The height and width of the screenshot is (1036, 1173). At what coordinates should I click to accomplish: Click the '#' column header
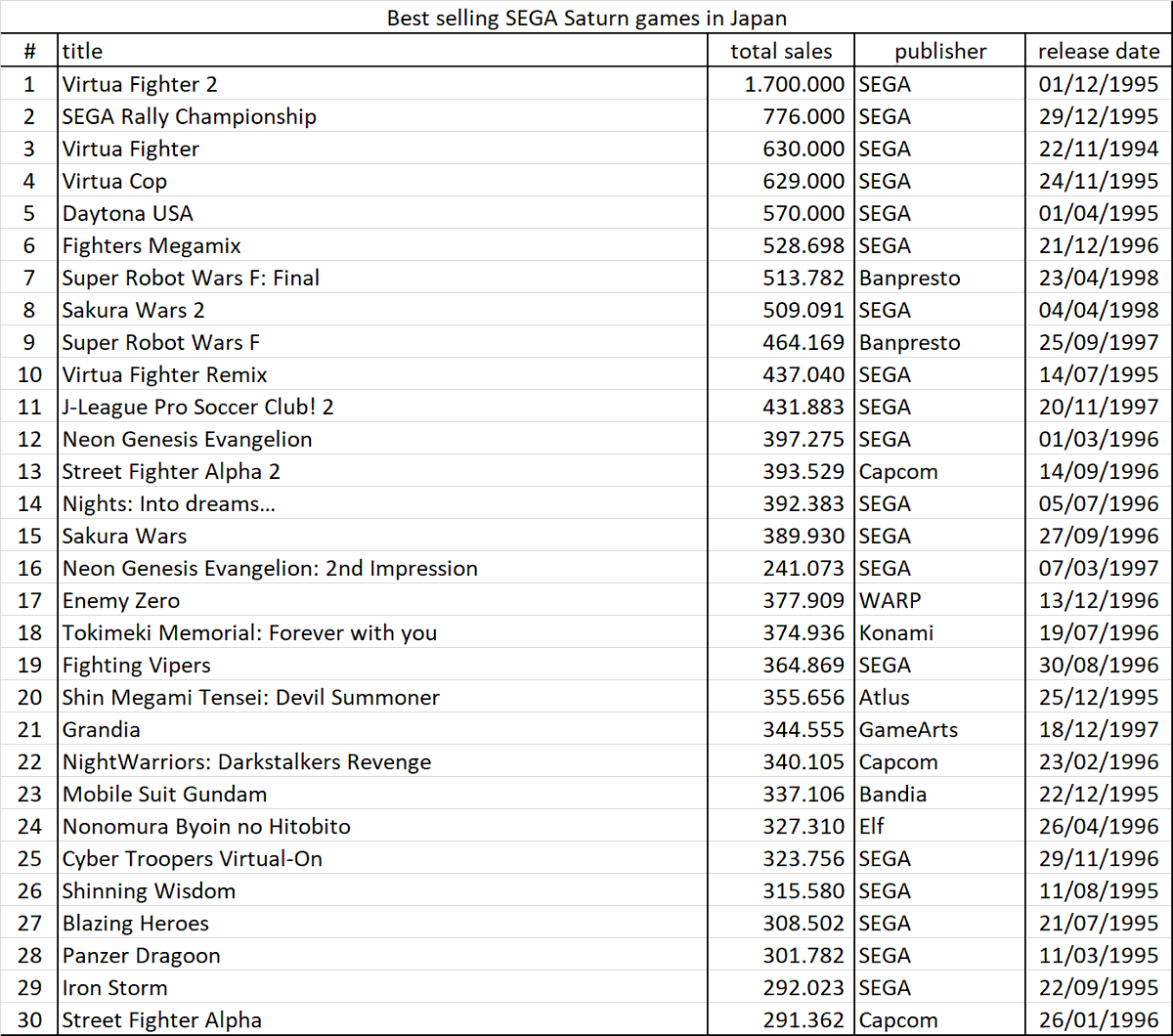click(29, 51)
